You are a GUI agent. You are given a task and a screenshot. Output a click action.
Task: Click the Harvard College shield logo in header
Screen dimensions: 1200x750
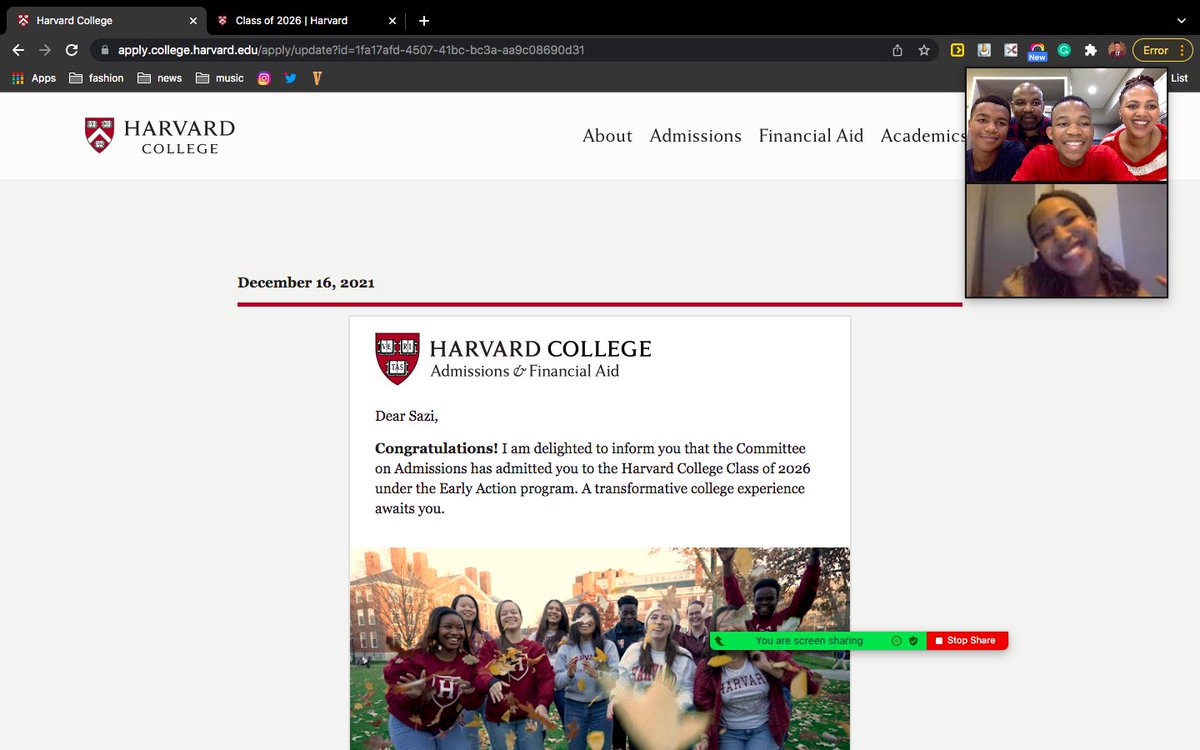tap(99, 135)
